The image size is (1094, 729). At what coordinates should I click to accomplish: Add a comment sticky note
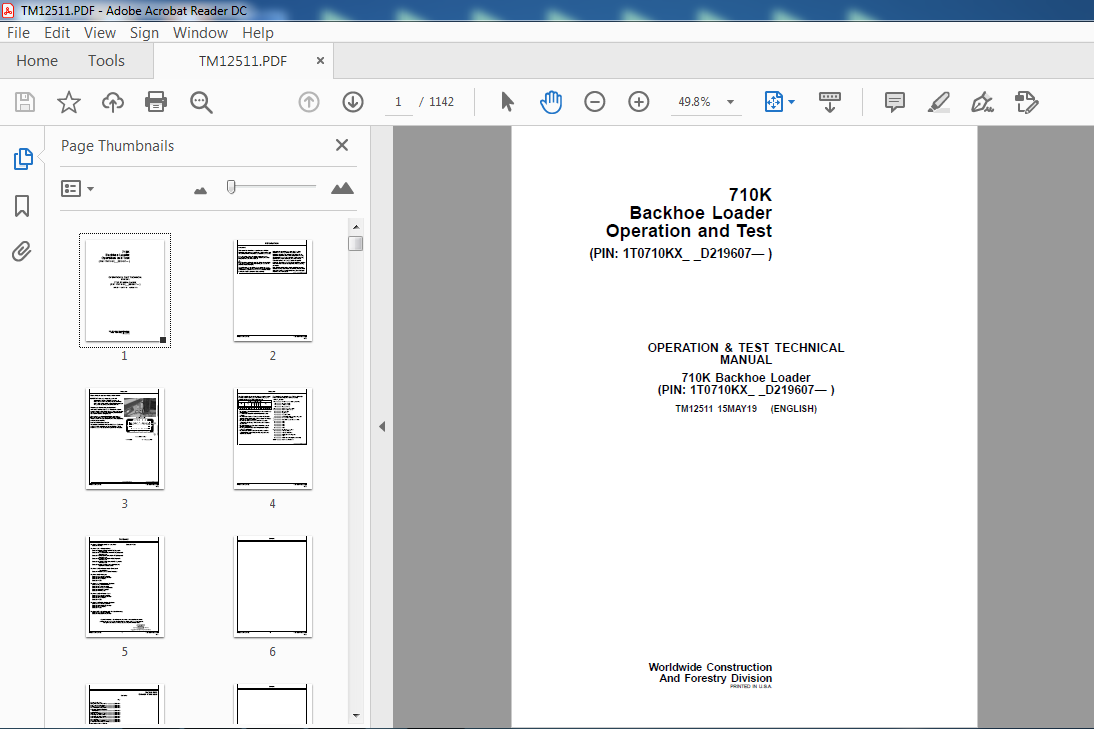[894, 102]
